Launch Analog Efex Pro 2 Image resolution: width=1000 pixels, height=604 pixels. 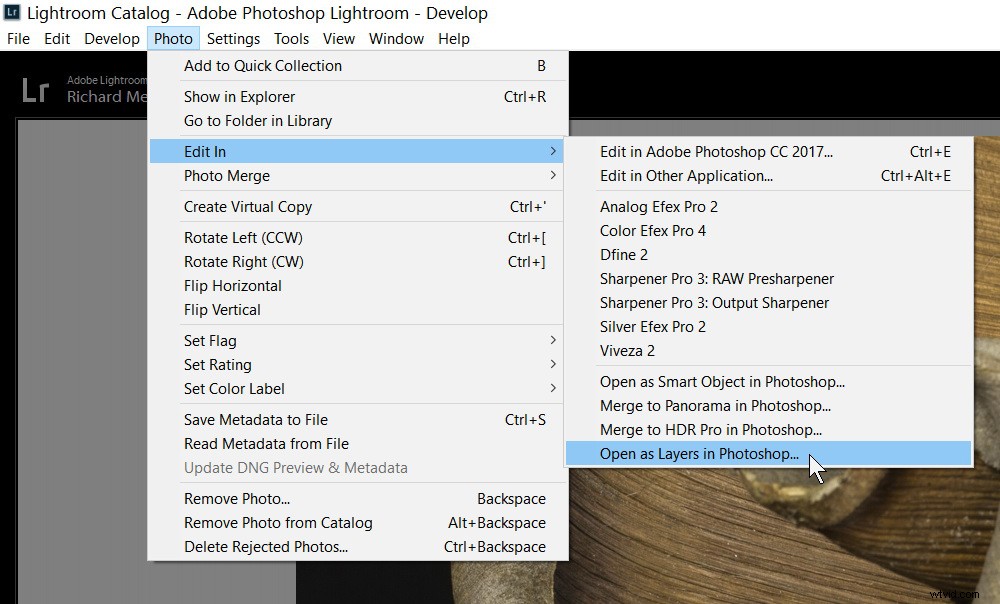659,206
